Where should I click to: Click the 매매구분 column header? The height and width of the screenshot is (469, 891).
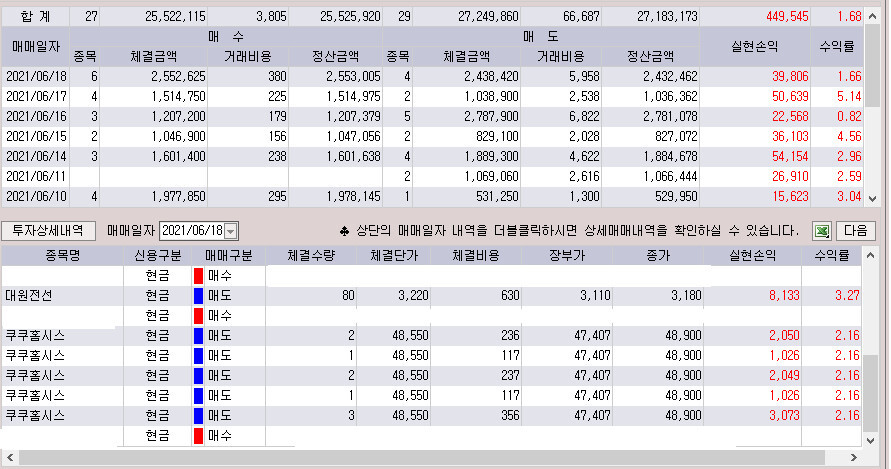pyautogui.click(x=228, y=255)
